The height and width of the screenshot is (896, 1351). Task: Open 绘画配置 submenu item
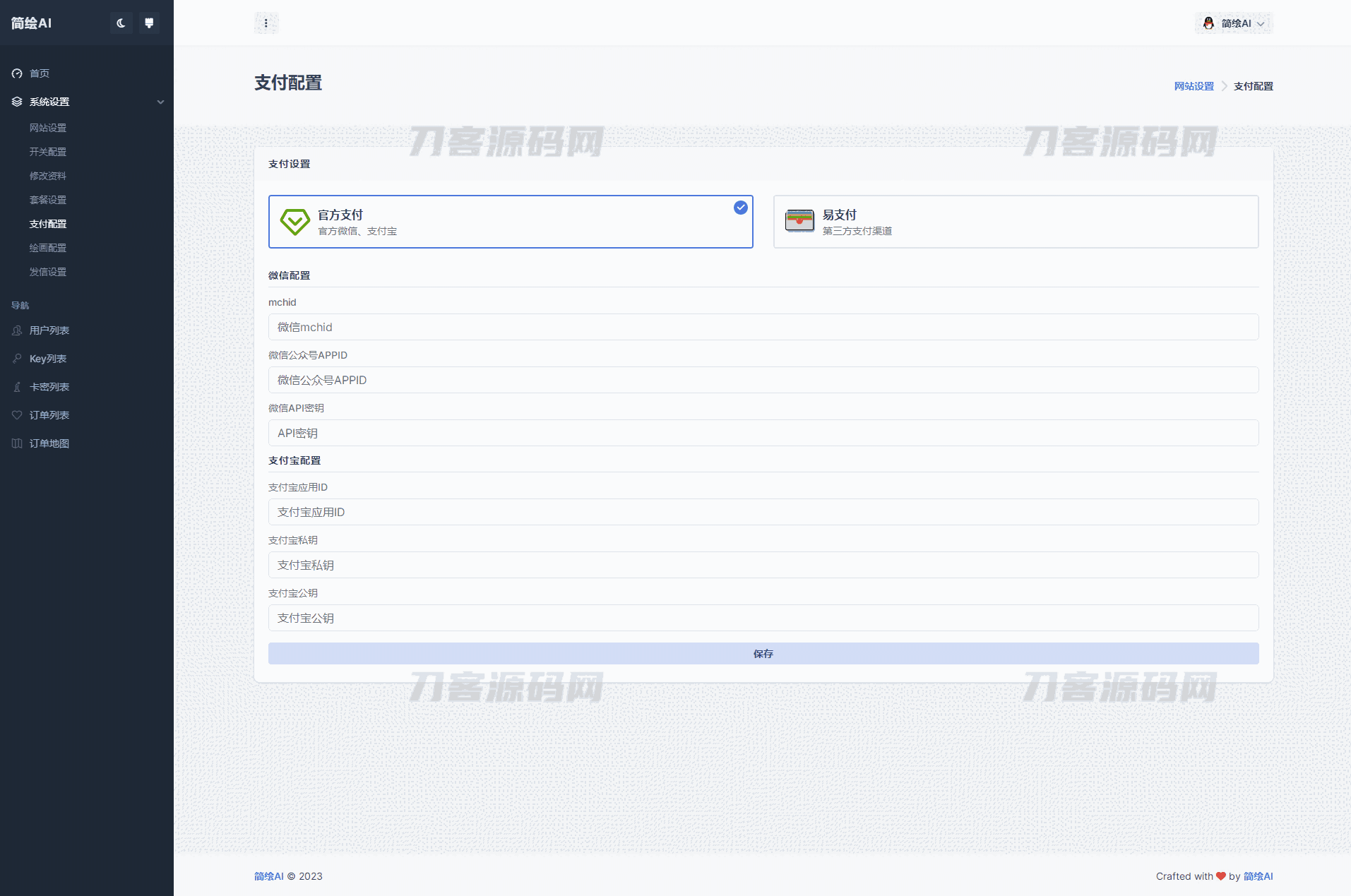(48, 248)
